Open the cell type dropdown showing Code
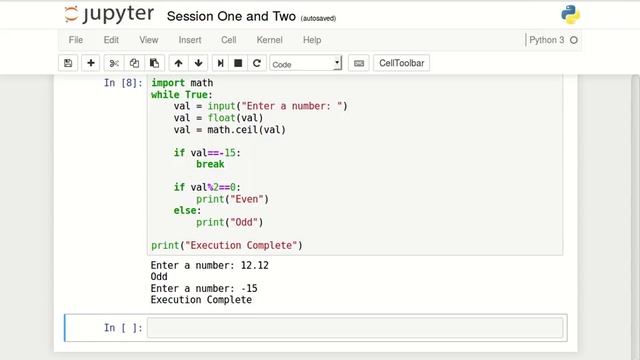 pos(306,64)
